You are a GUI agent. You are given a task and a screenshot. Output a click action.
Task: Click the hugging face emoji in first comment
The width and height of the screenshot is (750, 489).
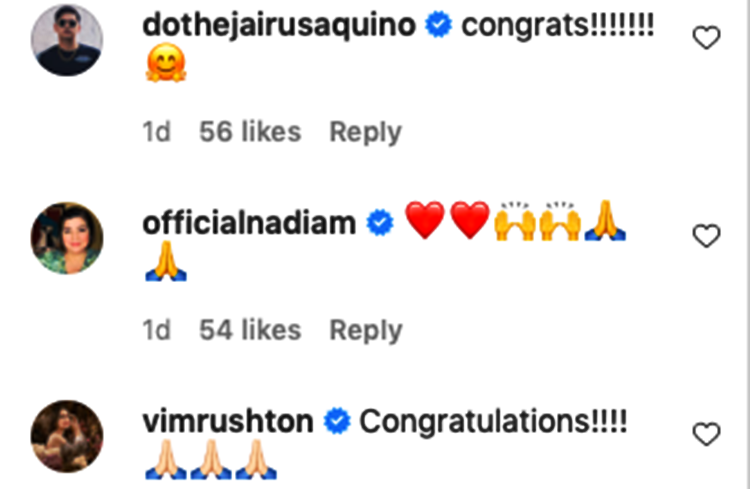tap(165, 63)
